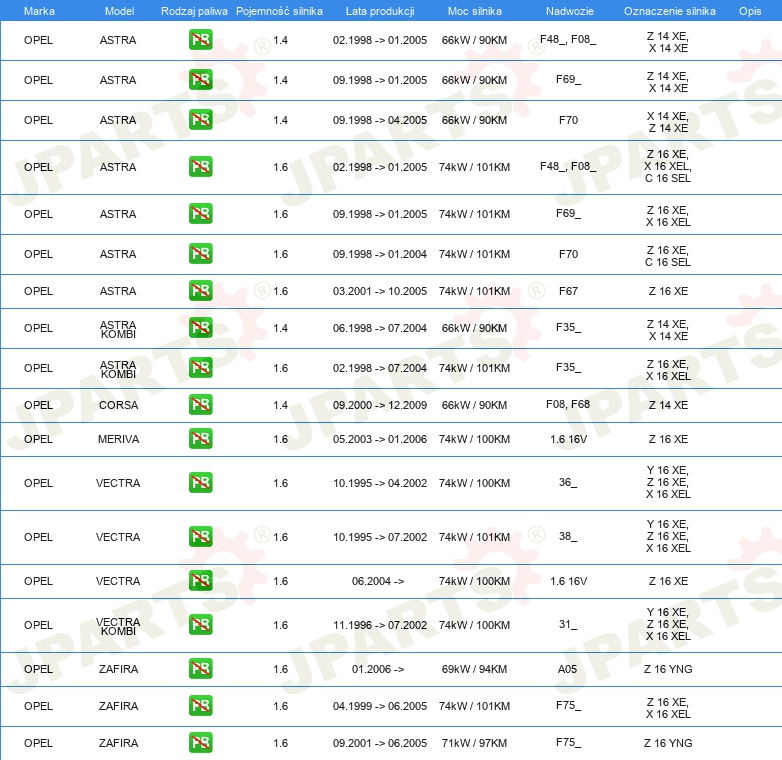Click the Pojemność silnika column header
This screenshot has width=782, height=760.
point(279,11)
